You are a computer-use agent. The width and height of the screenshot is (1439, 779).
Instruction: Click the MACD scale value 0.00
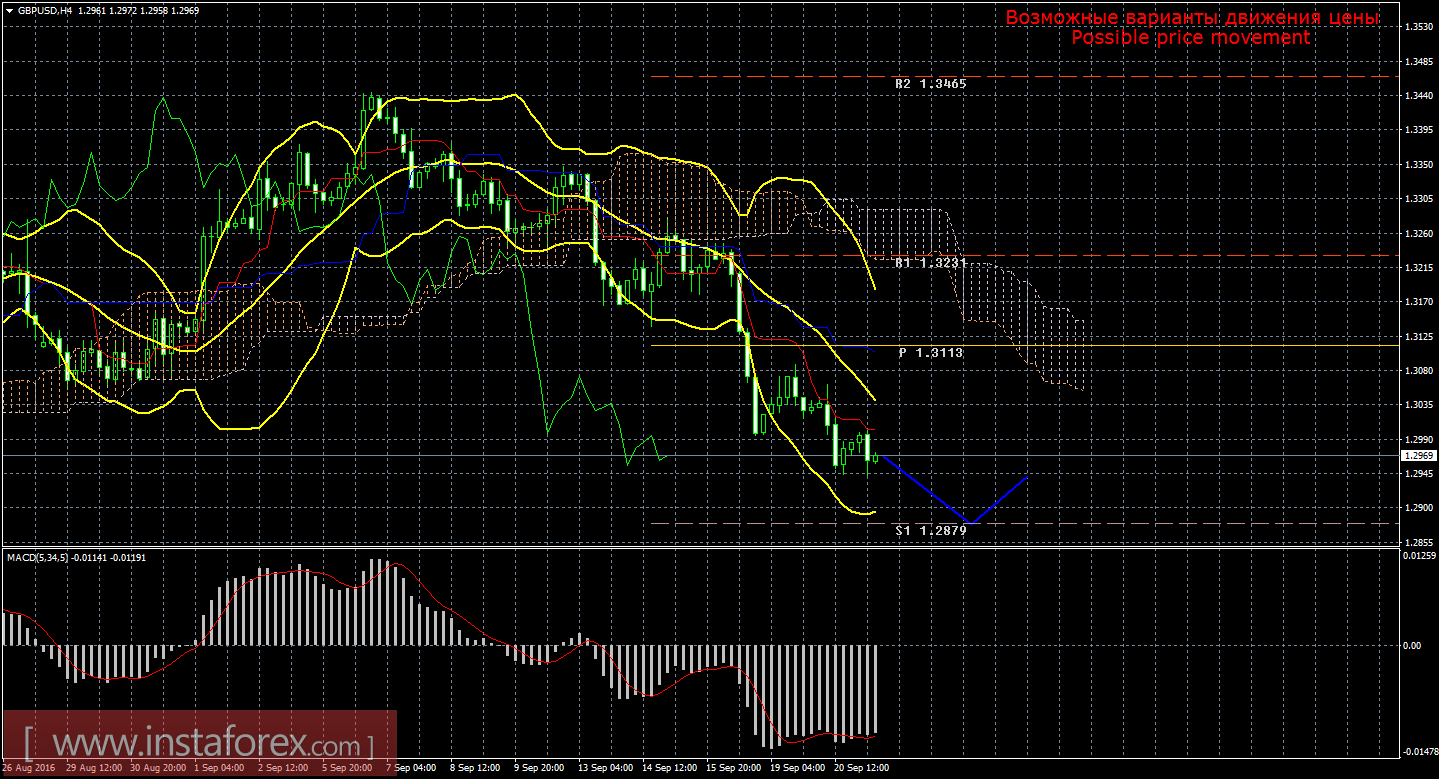coord(1414,646)
